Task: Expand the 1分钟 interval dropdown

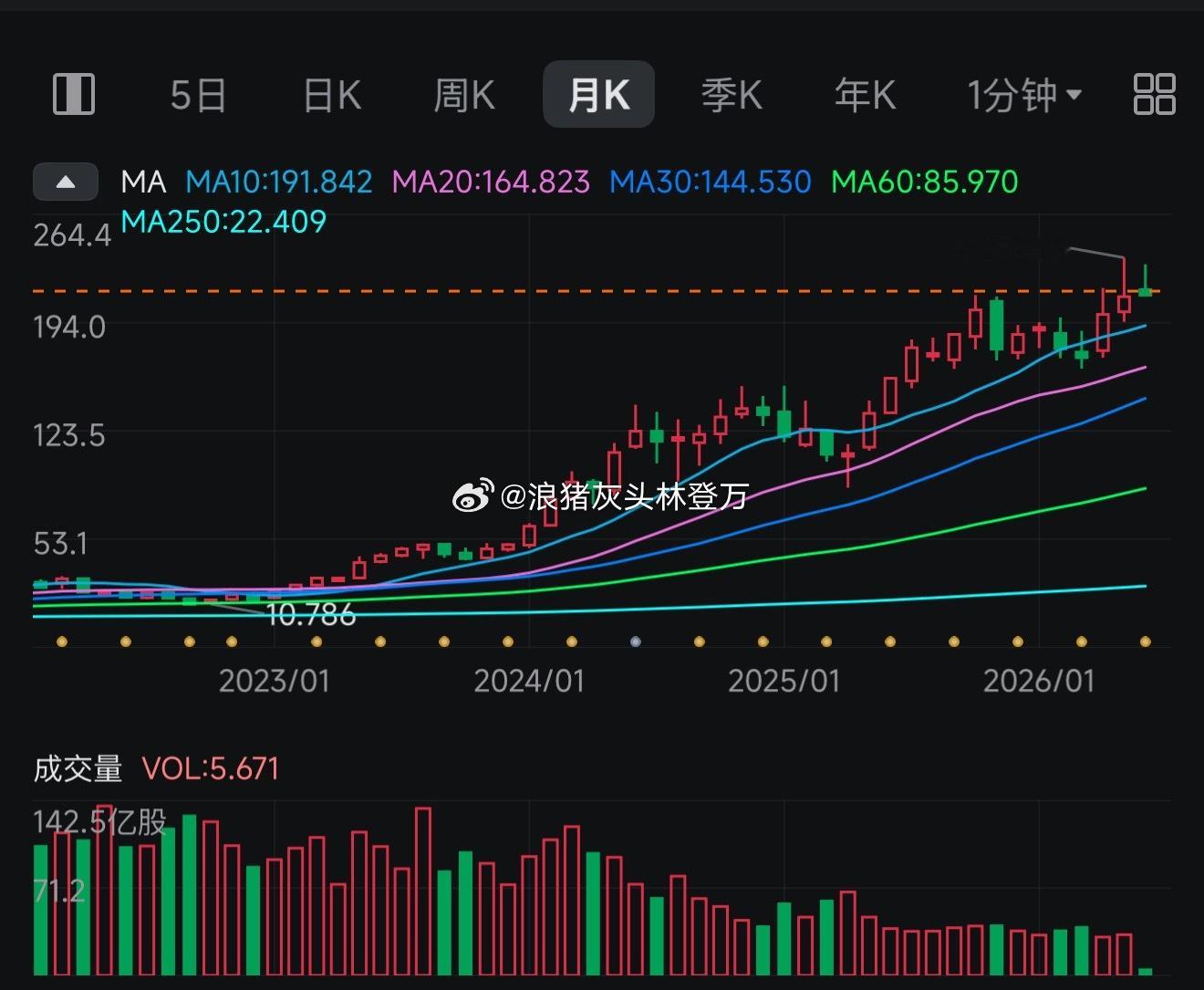Action: pyautogui.click(x=1024, y=94)
